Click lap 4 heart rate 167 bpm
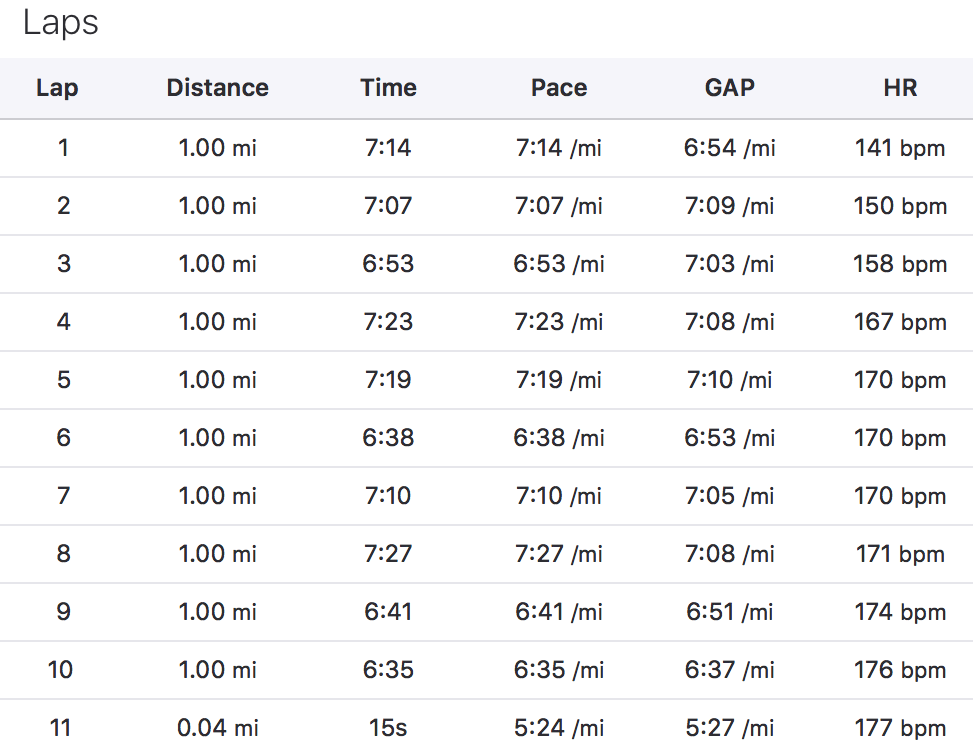 (x=900, y=322)
